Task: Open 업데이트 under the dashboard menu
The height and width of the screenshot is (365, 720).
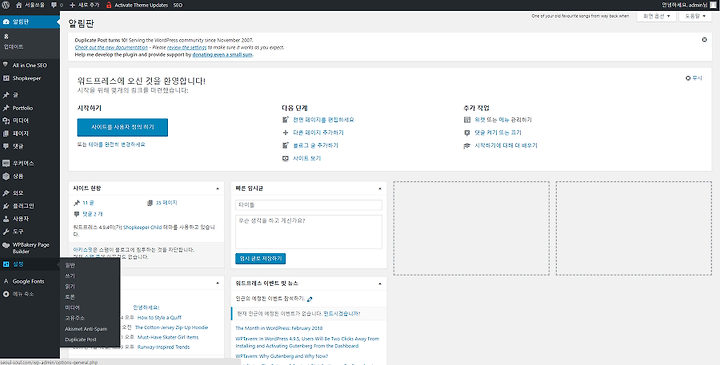Action: (13, 47)
